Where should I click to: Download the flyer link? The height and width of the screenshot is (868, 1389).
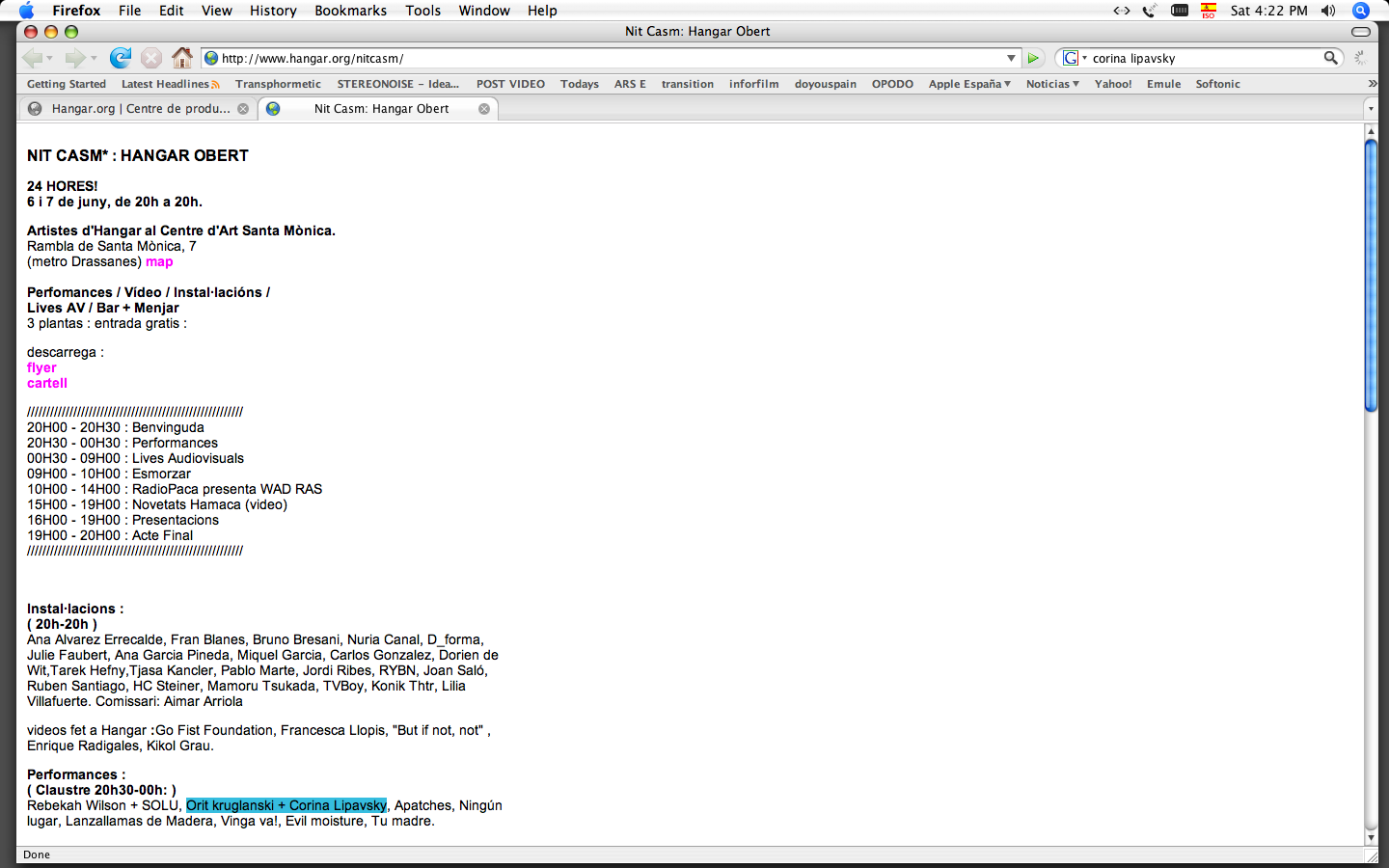(41, 367)
